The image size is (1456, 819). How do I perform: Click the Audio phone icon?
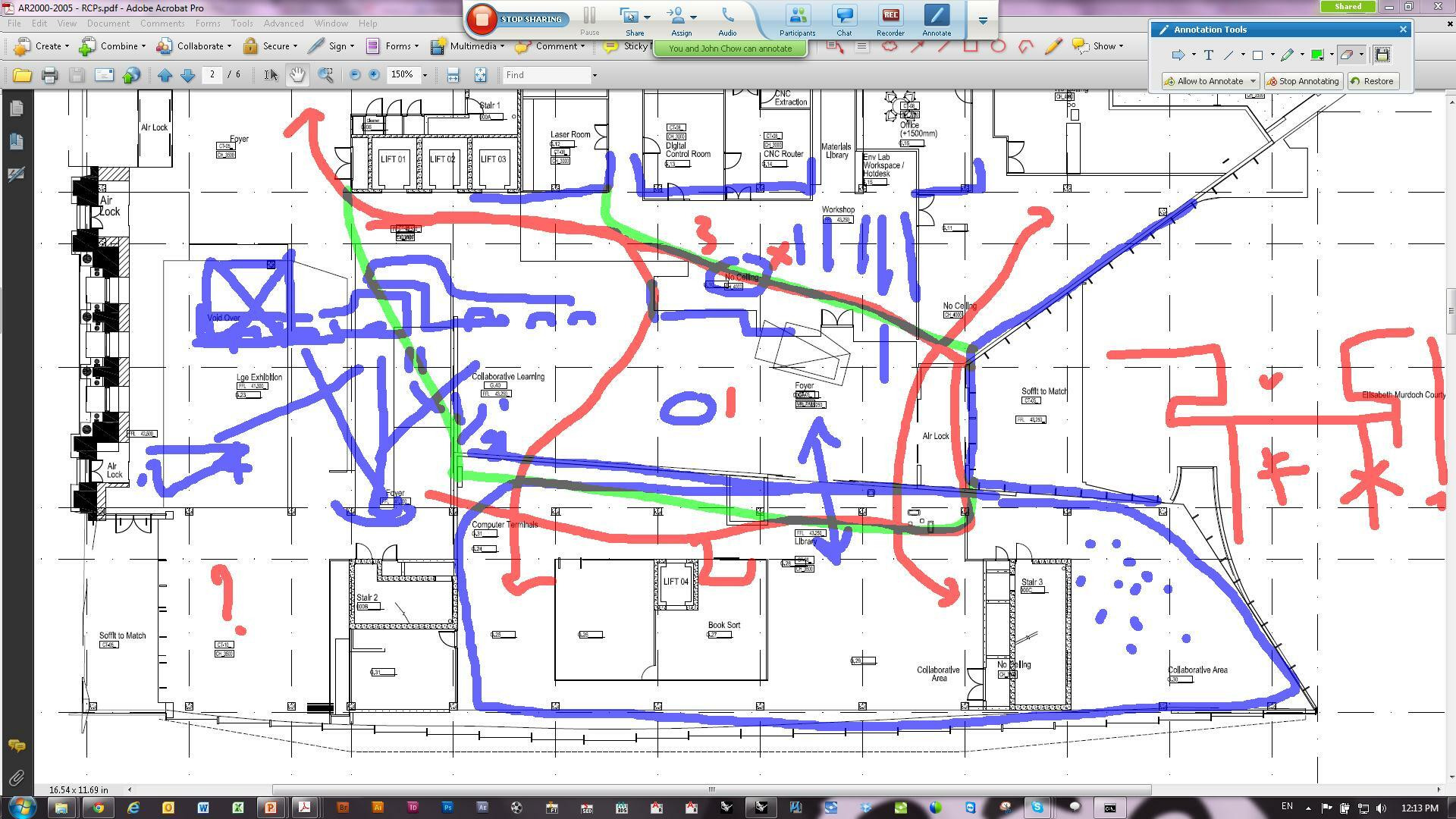click(x=727, y=20)
